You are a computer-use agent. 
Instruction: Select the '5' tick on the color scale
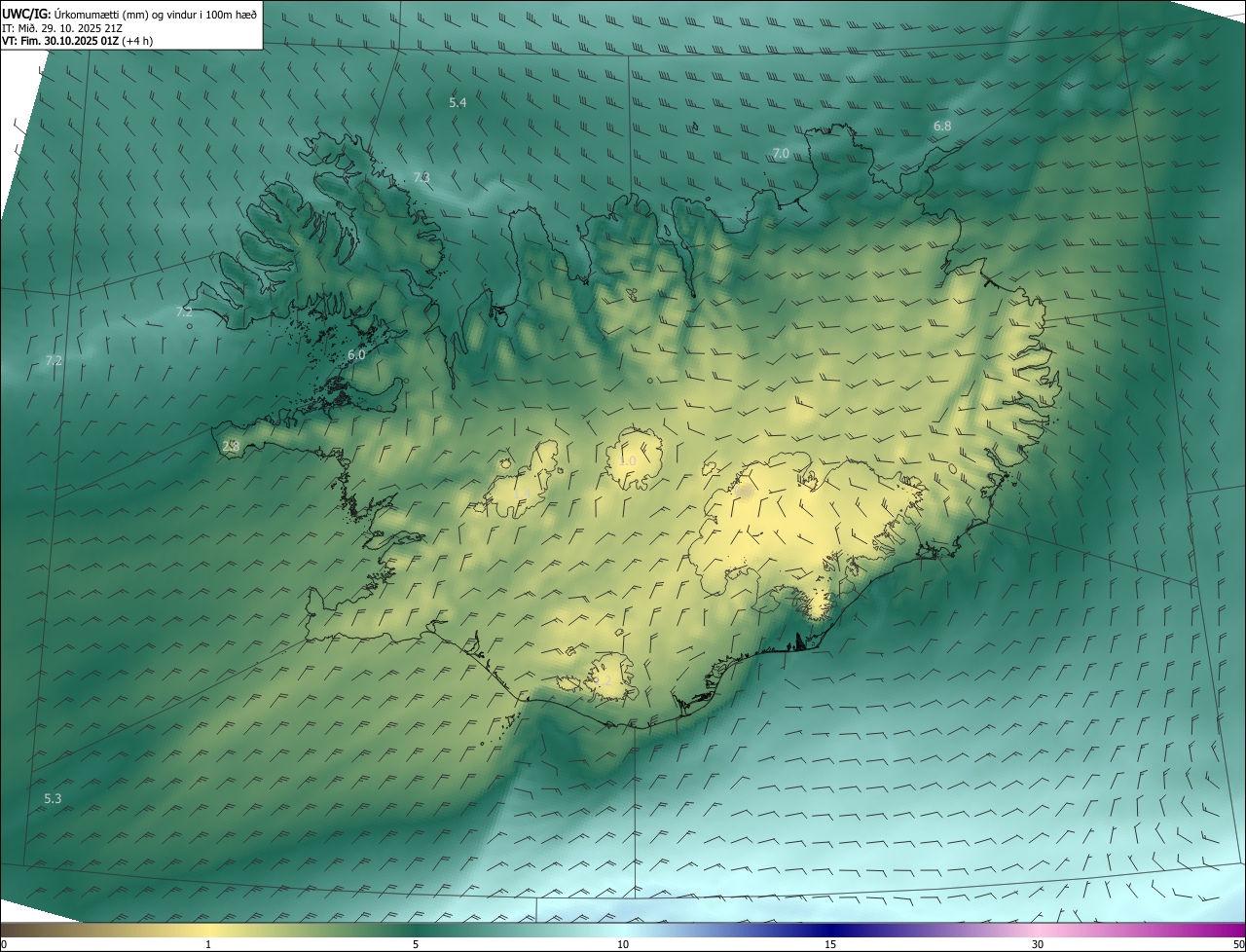[416, 944]
